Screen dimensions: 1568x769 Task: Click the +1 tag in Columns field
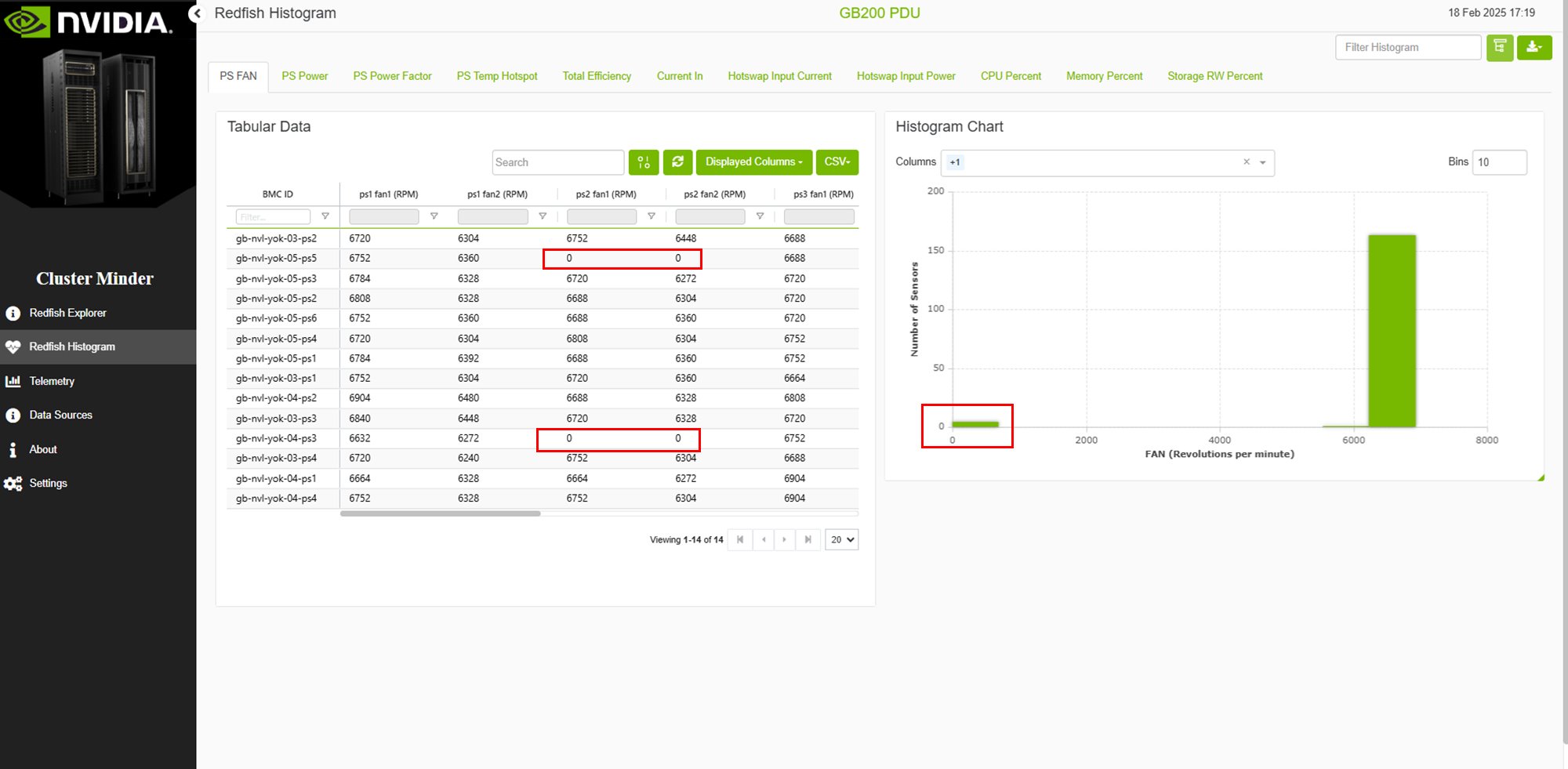point(955,162)
